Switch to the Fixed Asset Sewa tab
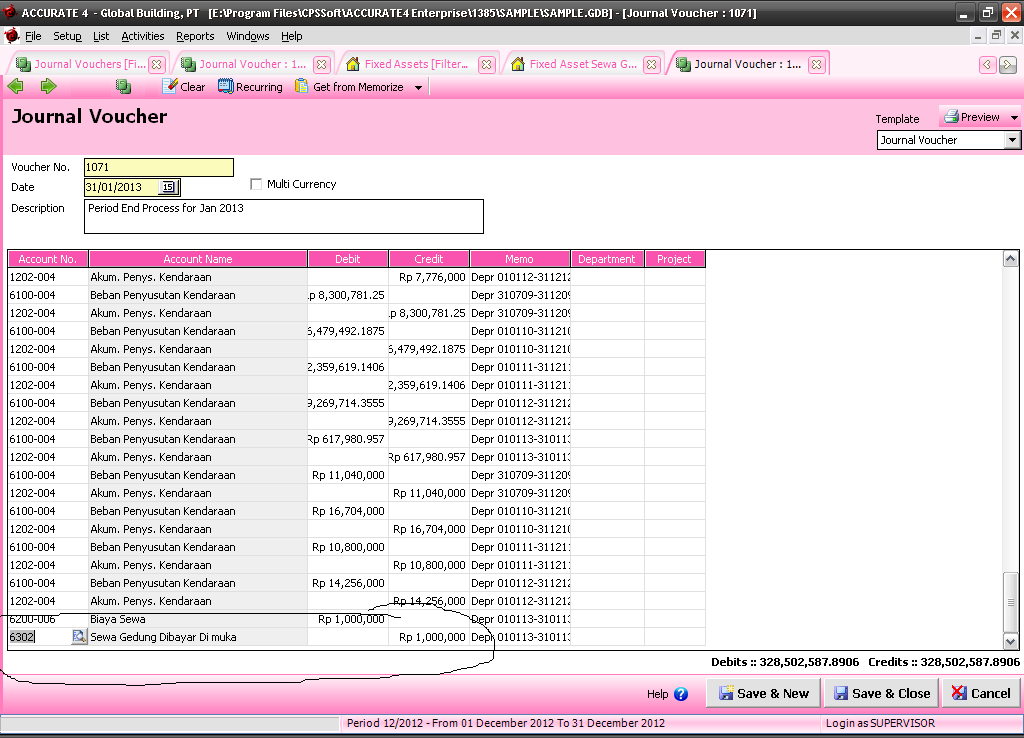 (x=582, y=64)
